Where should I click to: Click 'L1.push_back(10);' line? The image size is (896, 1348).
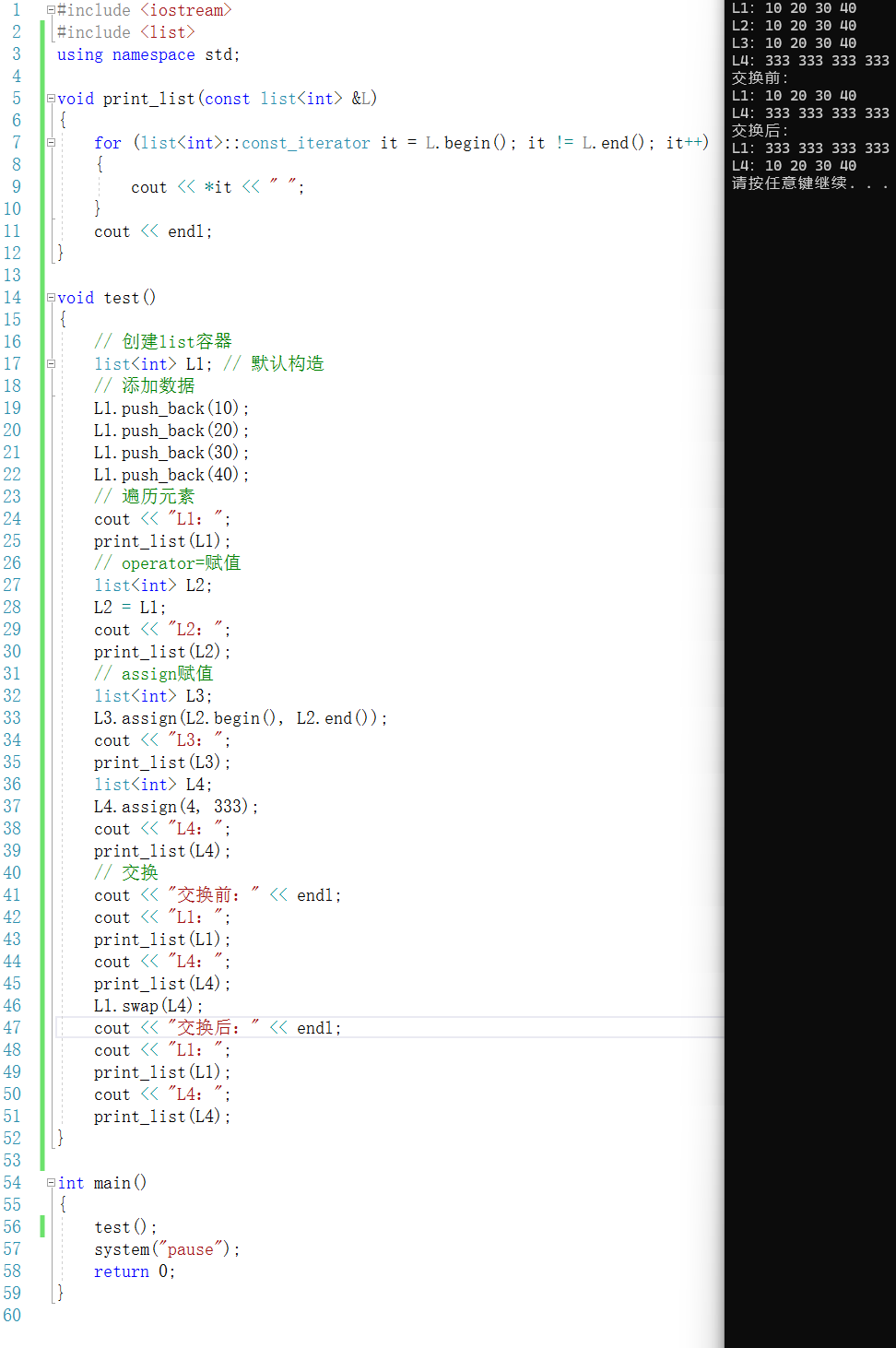(x=171, y=408)
